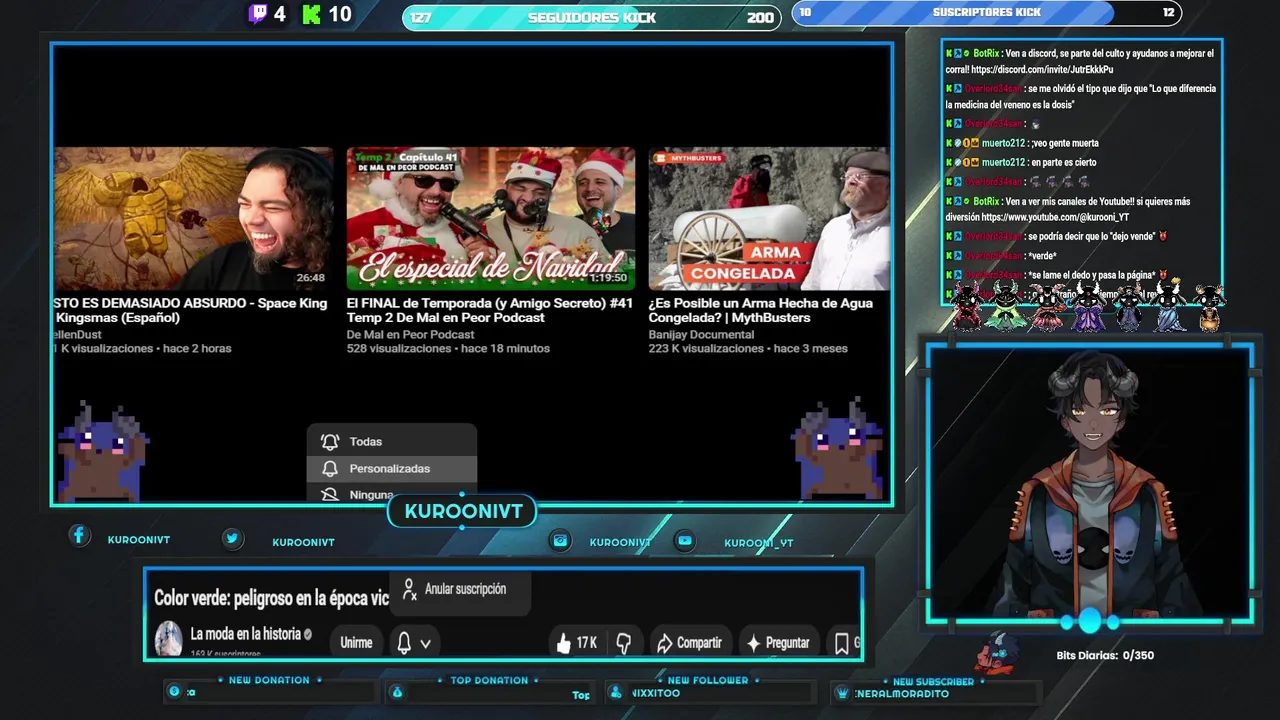Click the Seguidores Kick progress bar
Image resolution: width=1280 pixels, height=720 pixels.
tap(591, 17)
